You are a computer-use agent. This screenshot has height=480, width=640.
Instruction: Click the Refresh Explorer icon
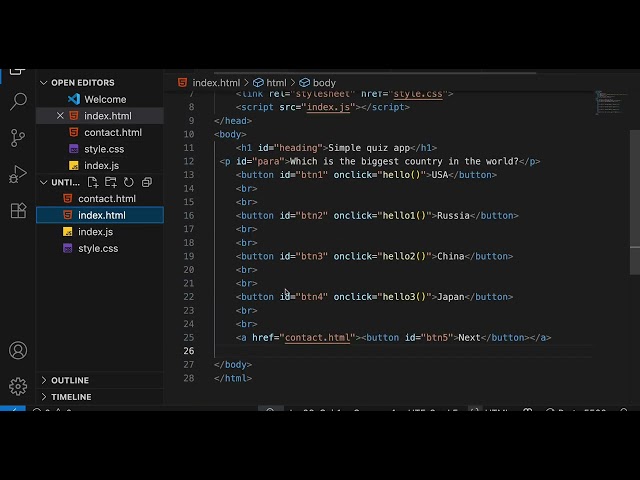129,182
